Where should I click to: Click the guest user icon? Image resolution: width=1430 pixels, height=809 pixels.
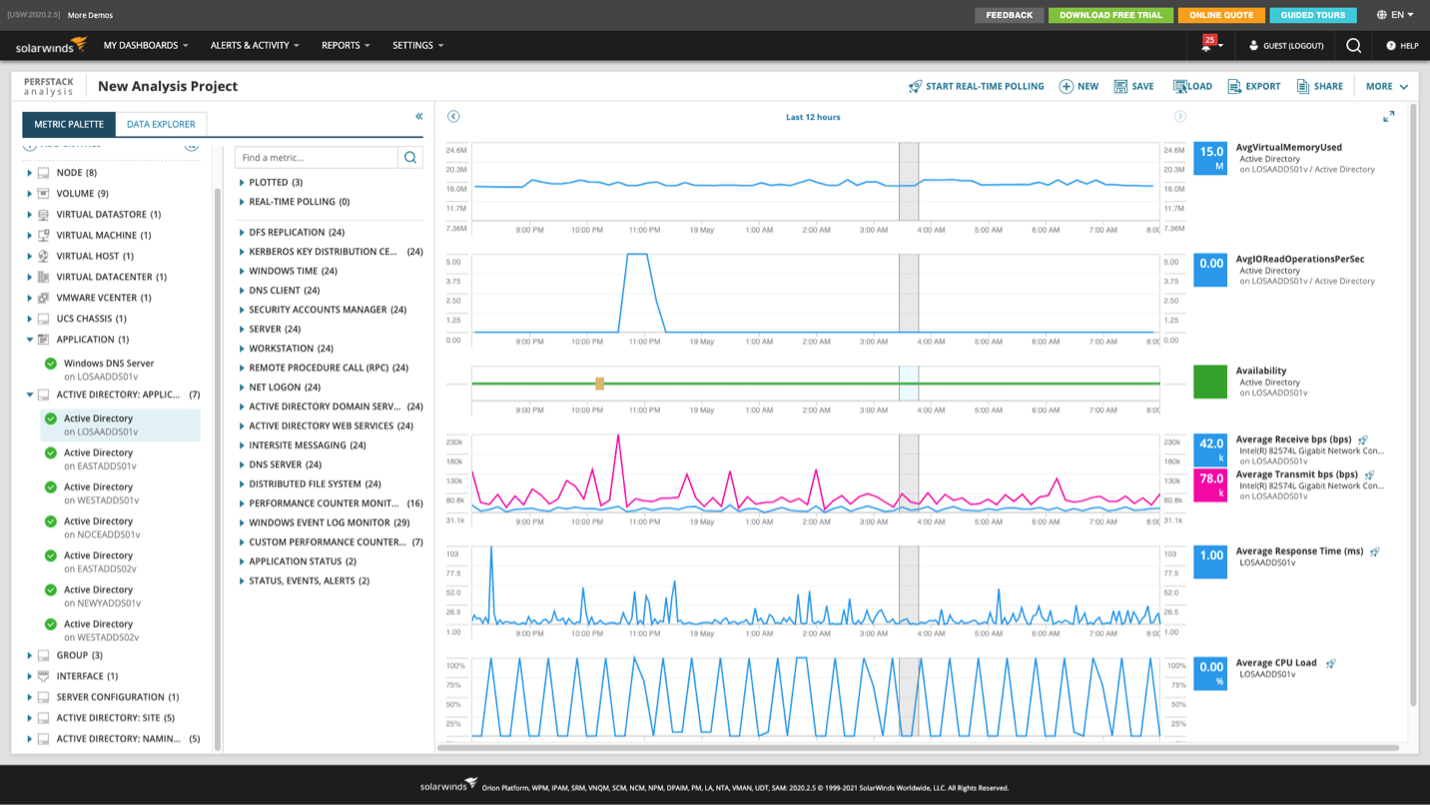(x=1253, y=45)
